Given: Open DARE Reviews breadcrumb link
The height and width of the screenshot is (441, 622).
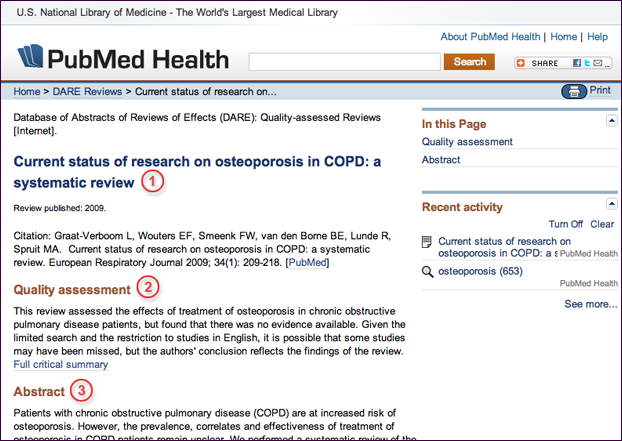Looking at the screenshot, I should pyautogui.click(x=87, y=92).
